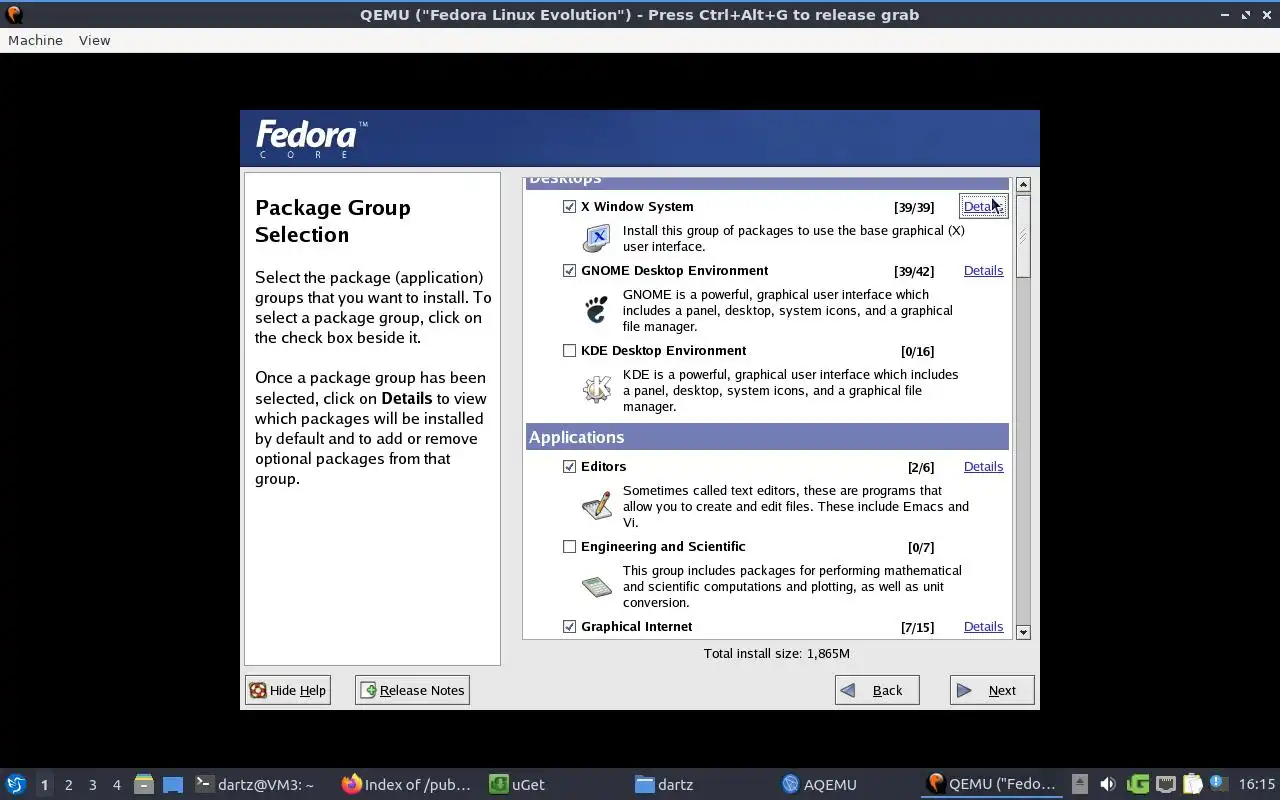
Task: Click the volume speaker tray icon
Action: (1107, 784)
